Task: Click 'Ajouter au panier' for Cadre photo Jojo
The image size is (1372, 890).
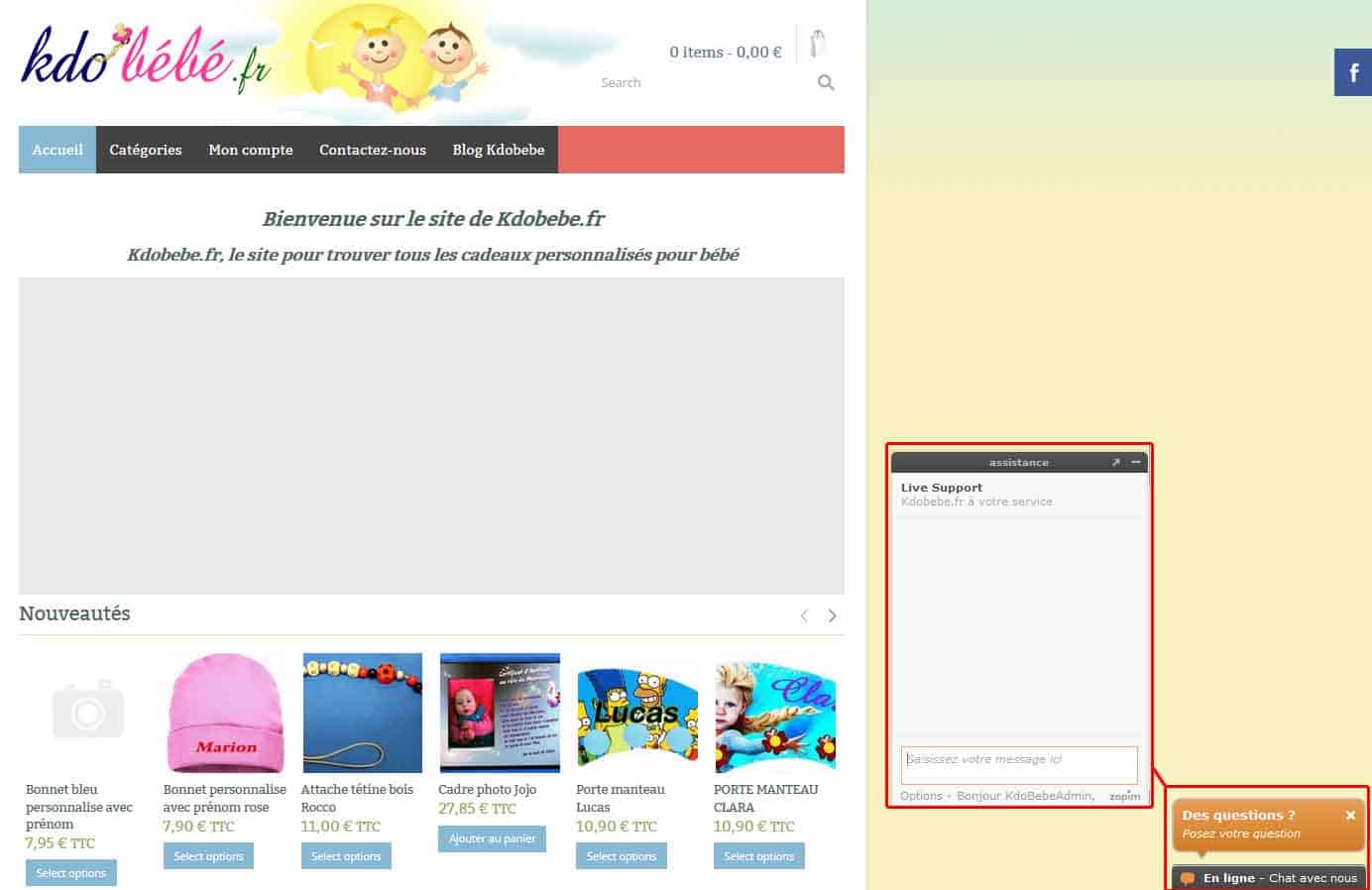Action: pos(493,838)
